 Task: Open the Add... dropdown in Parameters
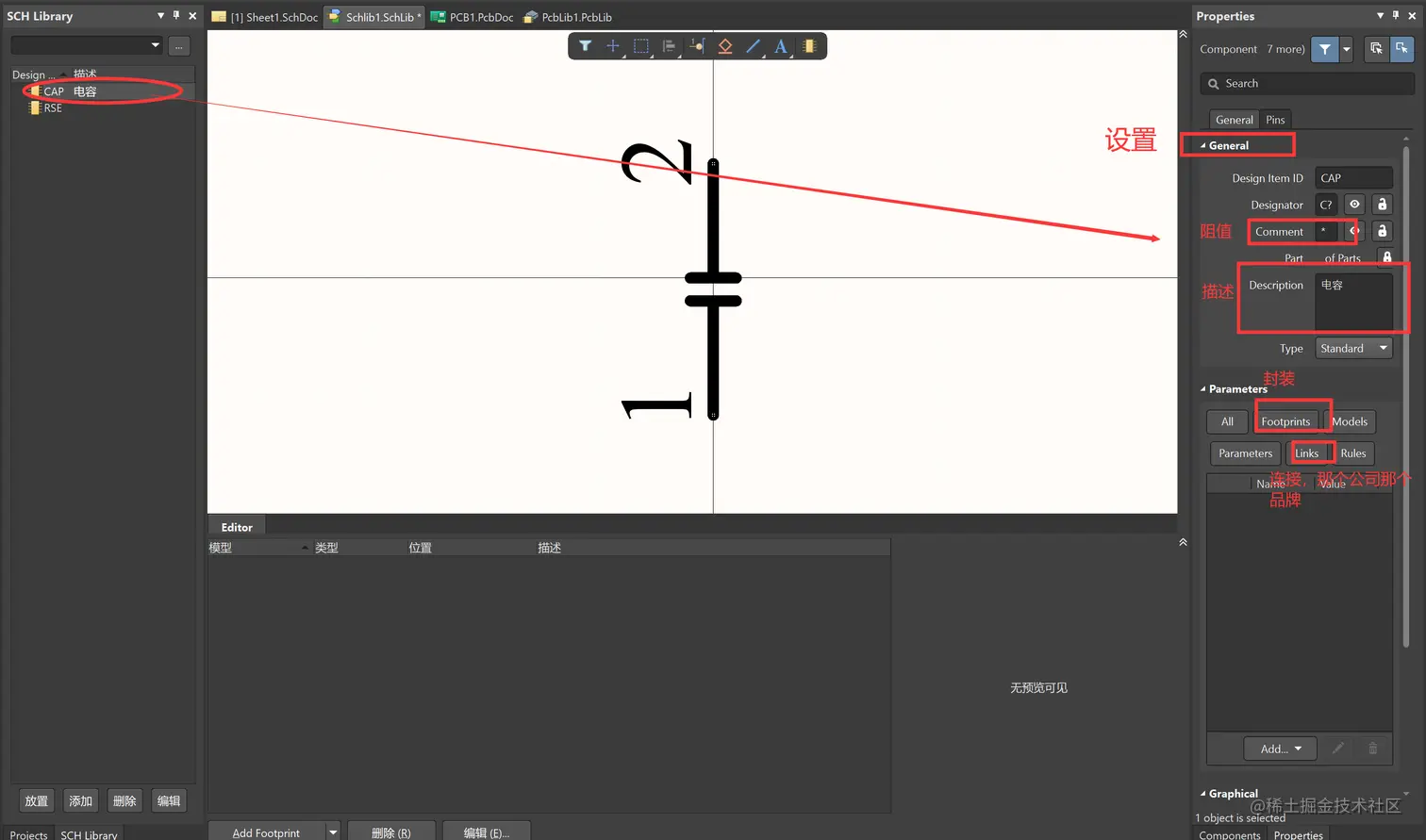[1281, 749]
